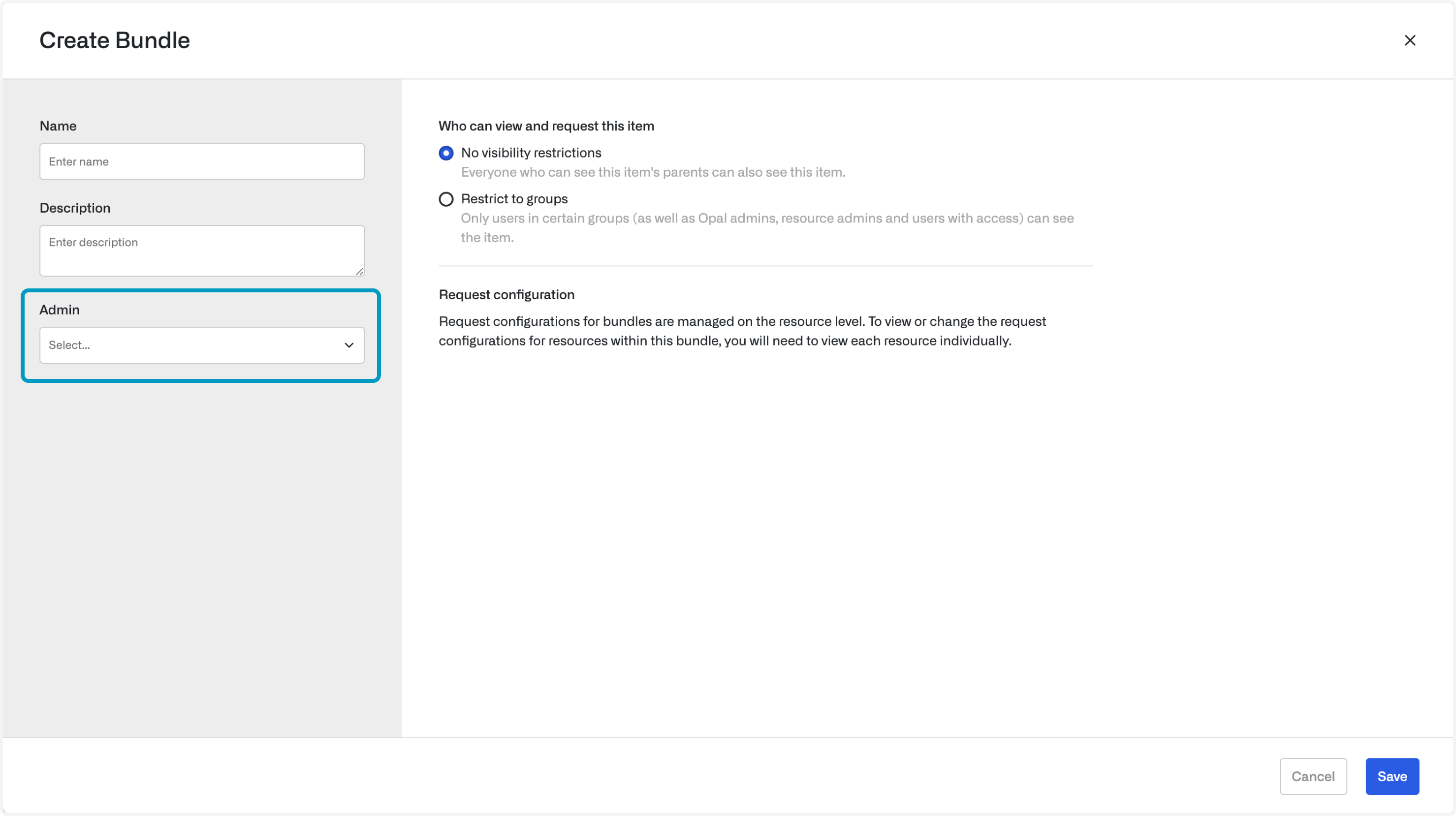
Task: Click the description box resize handle
Action: pos(359,272)
